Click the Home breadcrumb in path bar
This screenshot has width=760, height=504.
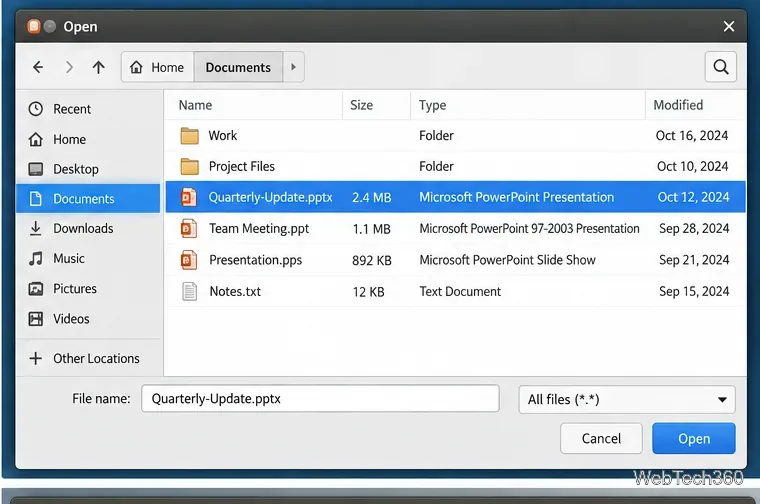[158, 67]
